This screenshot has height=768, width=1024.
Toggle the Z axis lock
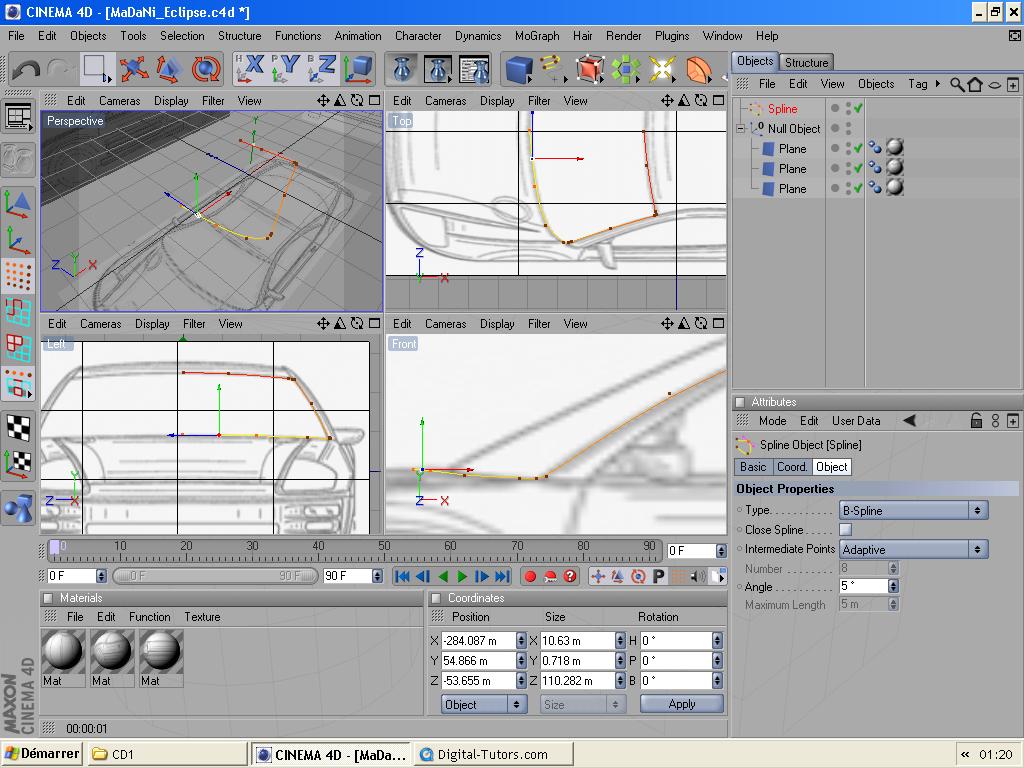[x=321, y=69]
